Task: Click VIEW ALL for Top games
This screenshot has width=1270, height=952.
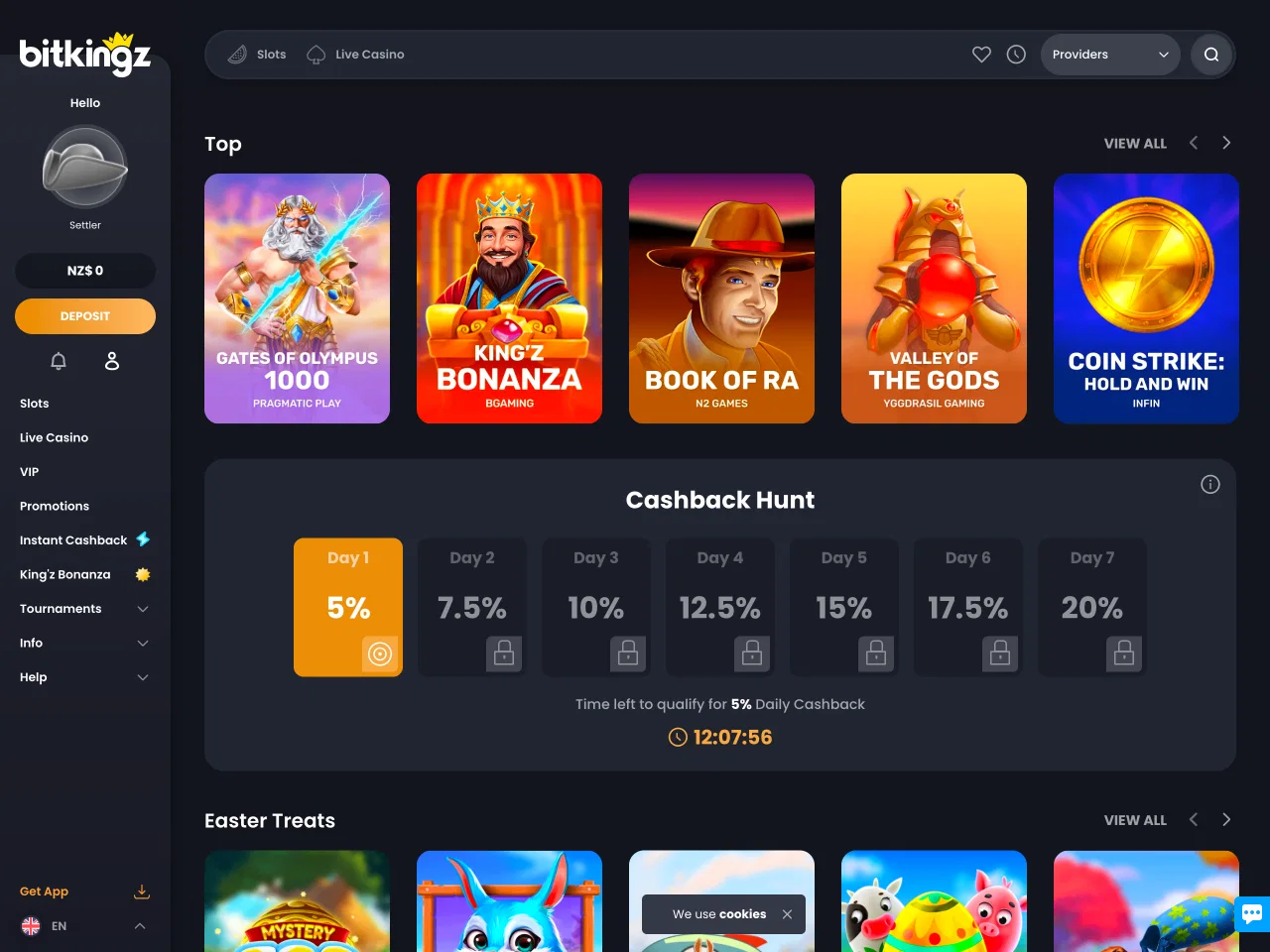Action: (x=1135, y=144)
